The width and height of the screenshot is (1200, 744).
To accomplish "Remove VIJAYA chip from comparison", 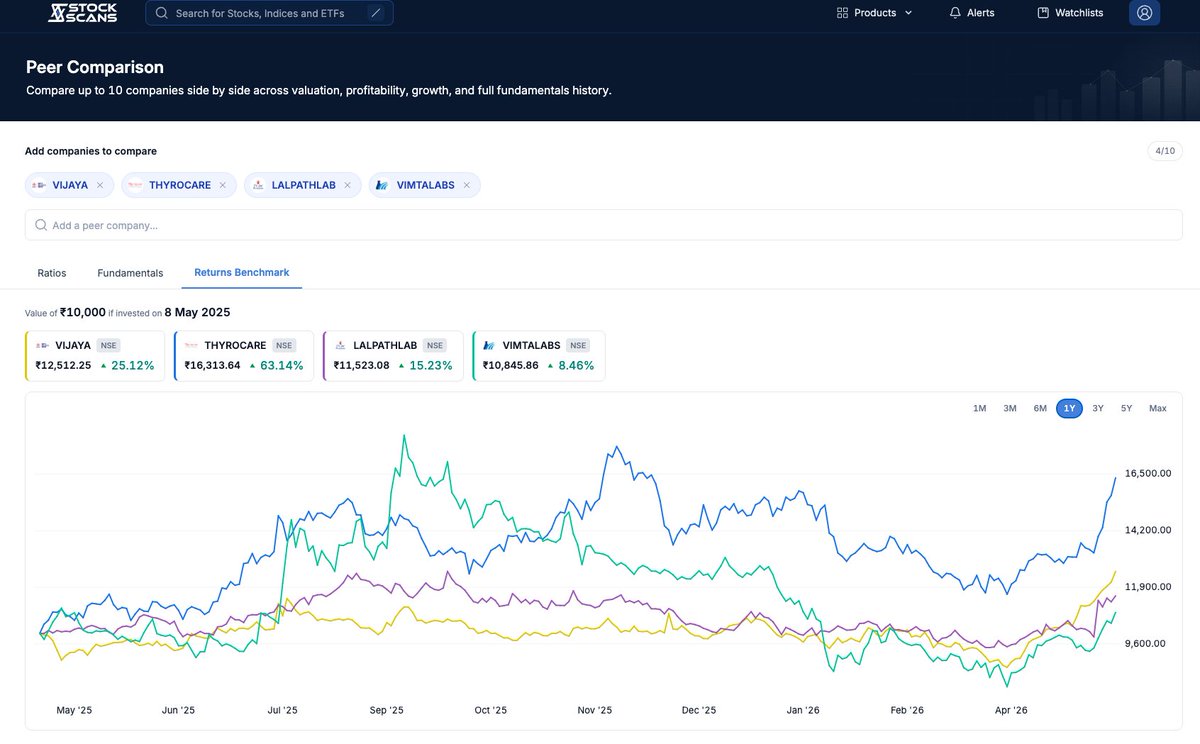I will coord(100,185).
